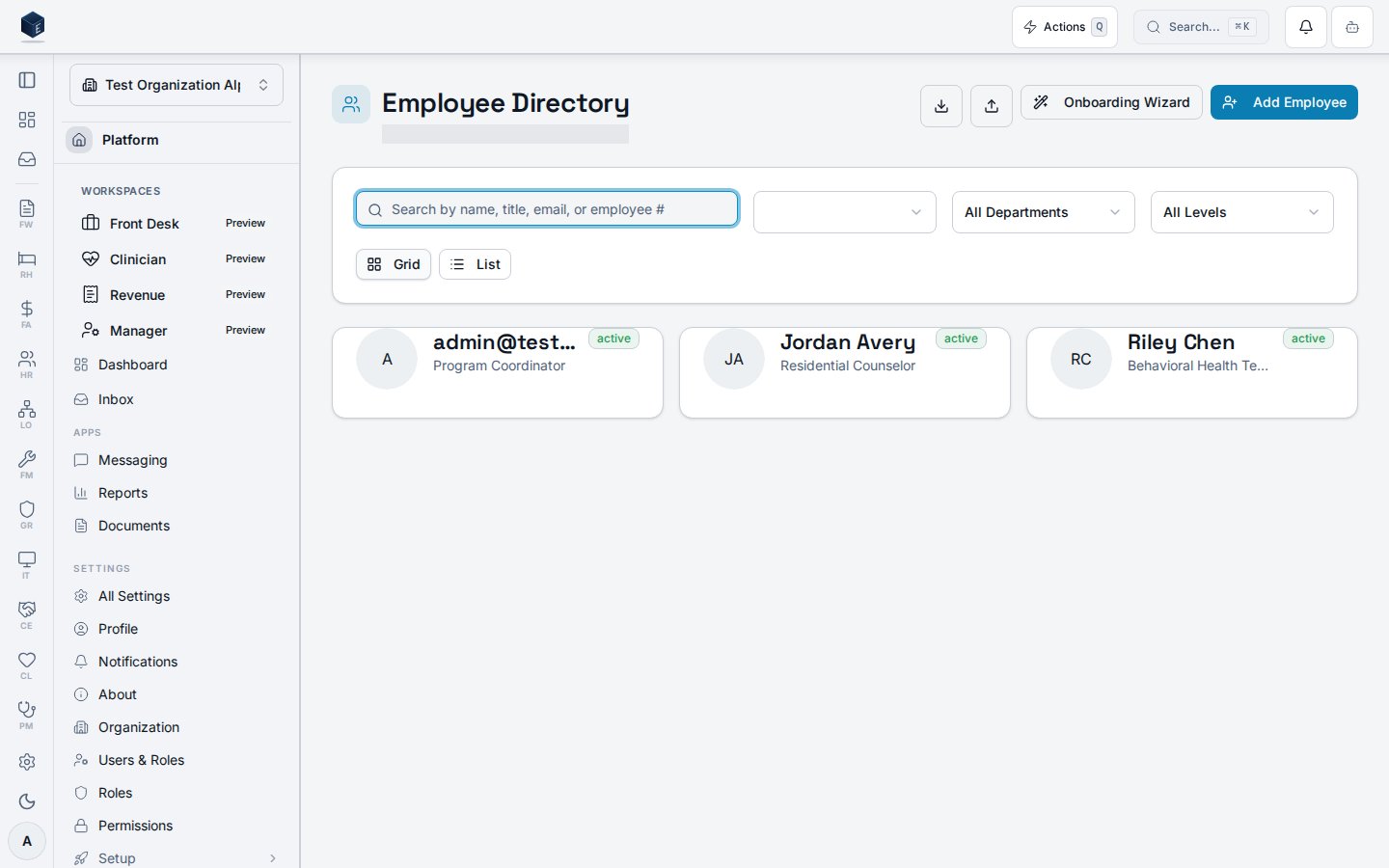The width and height of the screenshot is (1389, 868).
Task: Click the Add Employee button
Action: (1284, 102)
